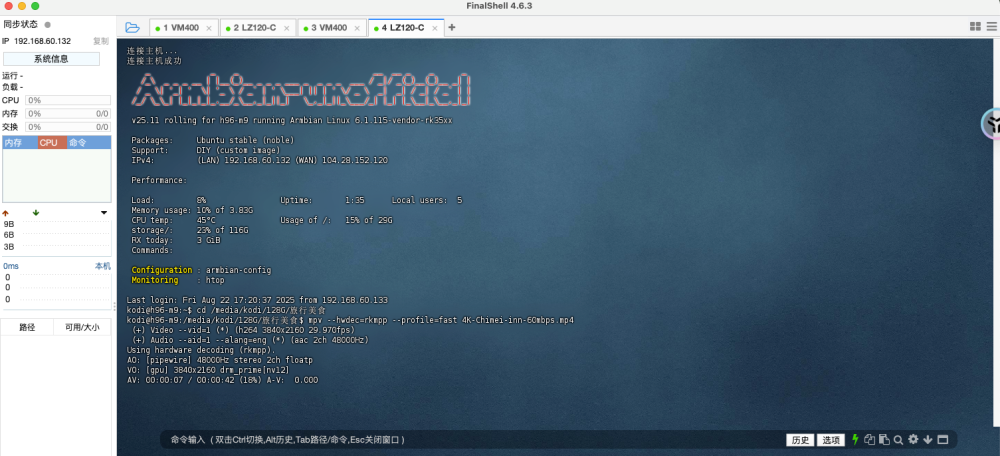Click the copy icon in the command bar
Screen dimensions: 1000x456
[x=869, y=439]
